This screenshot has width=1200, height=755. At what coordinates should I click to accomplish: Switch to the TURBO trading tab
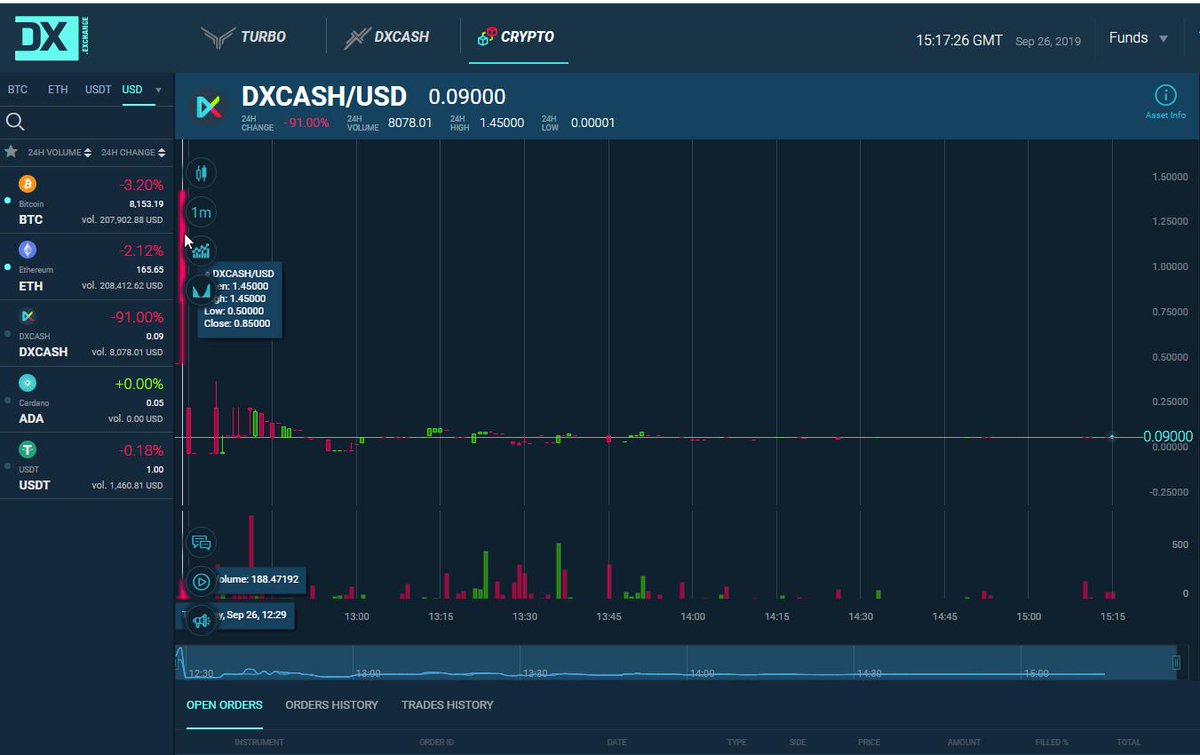[x=247, y=36]
